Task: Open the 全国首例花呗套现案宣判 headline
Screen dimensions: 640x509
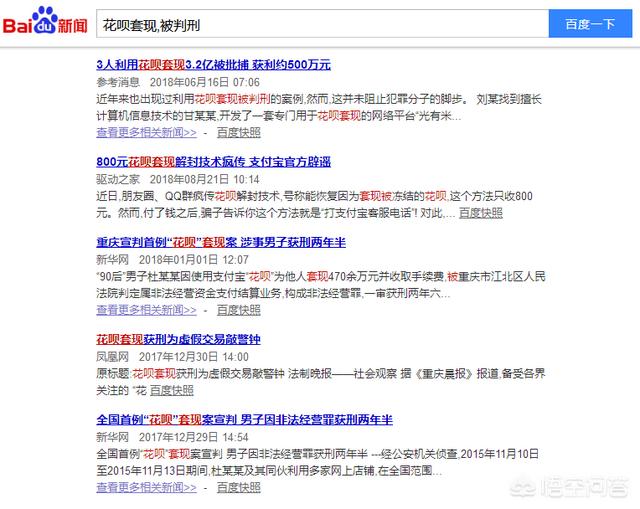Action: [x=244, y=420]
